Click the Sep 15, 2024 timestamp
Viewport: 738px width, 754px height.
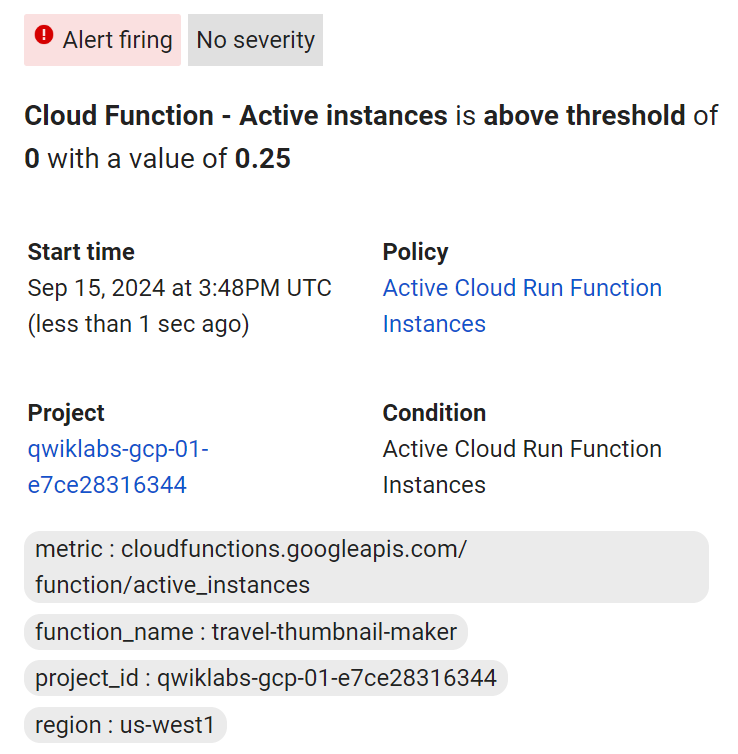coord(180,288)
